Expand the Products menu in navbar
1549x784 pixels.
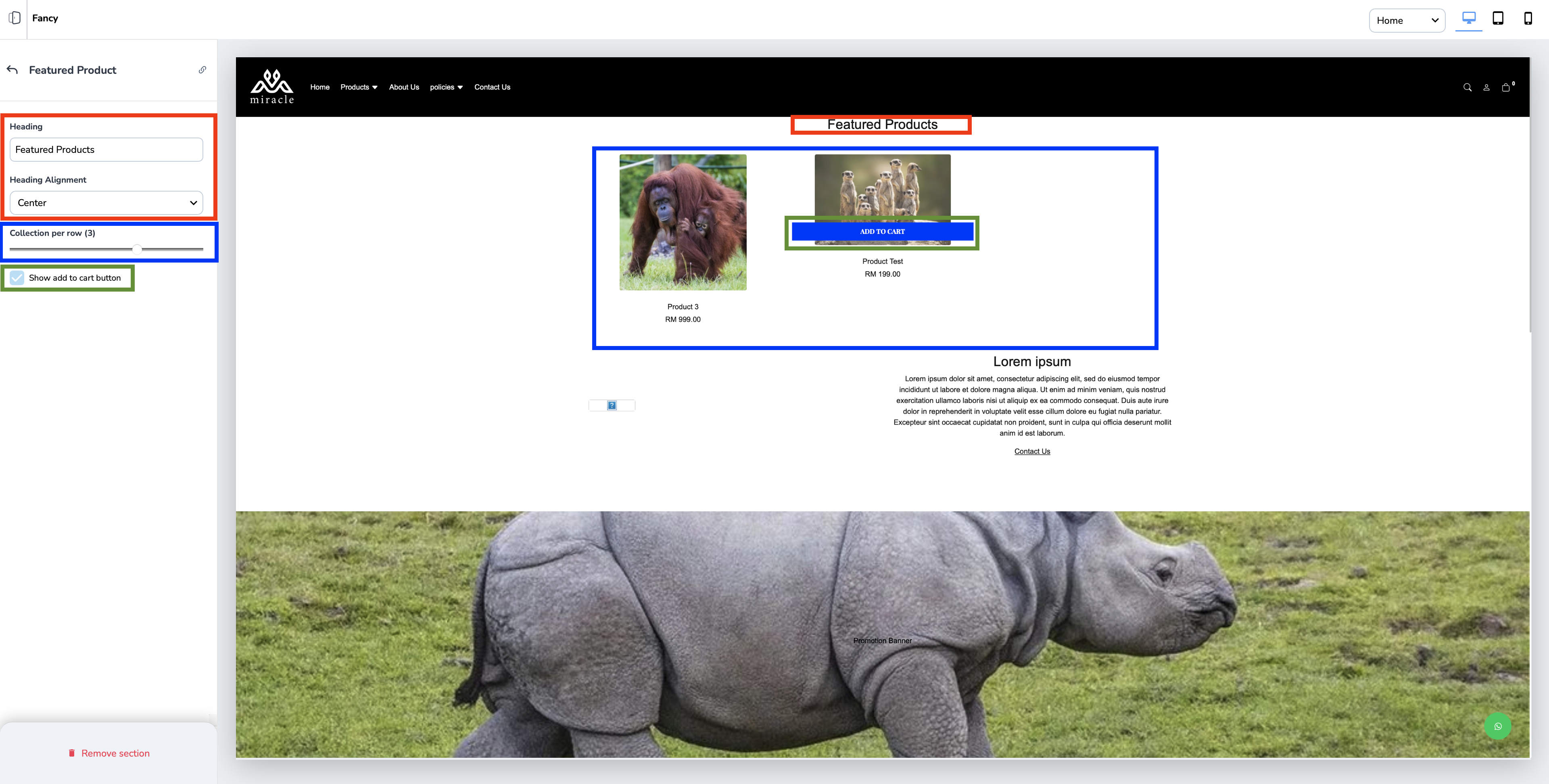click(359, 87)
